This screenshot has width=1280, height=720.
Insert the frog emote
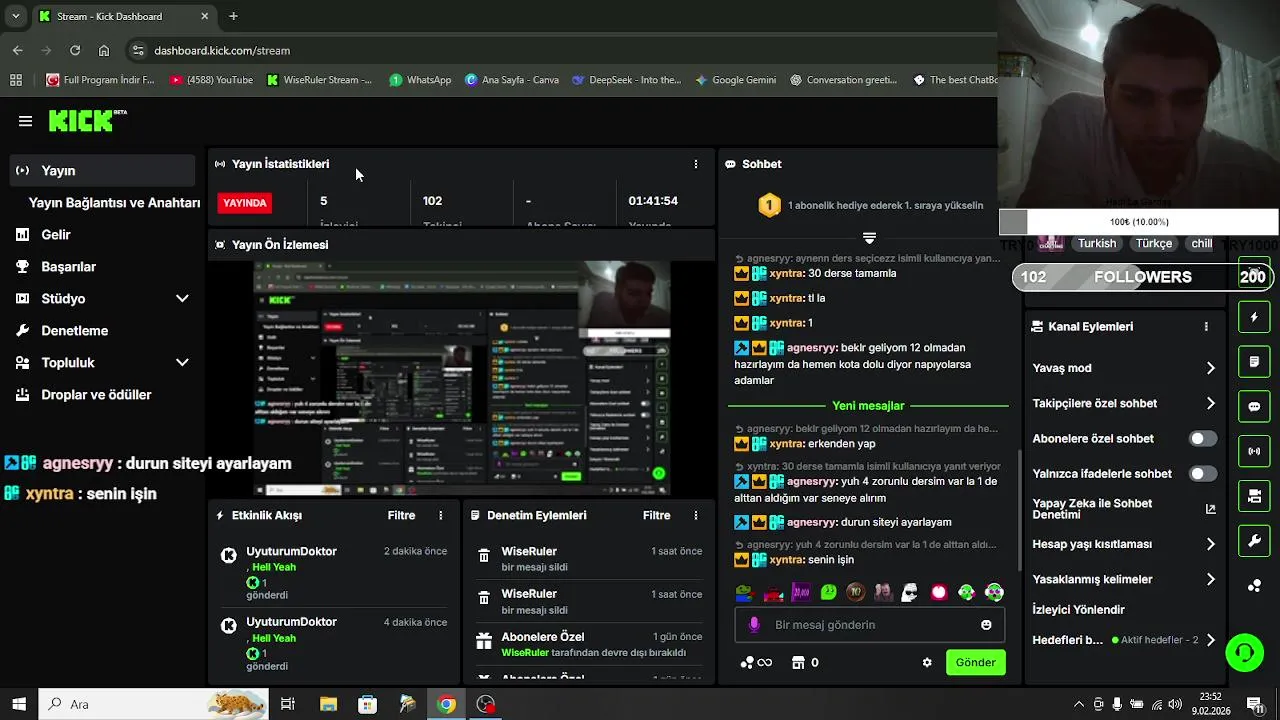coord(744,592)
